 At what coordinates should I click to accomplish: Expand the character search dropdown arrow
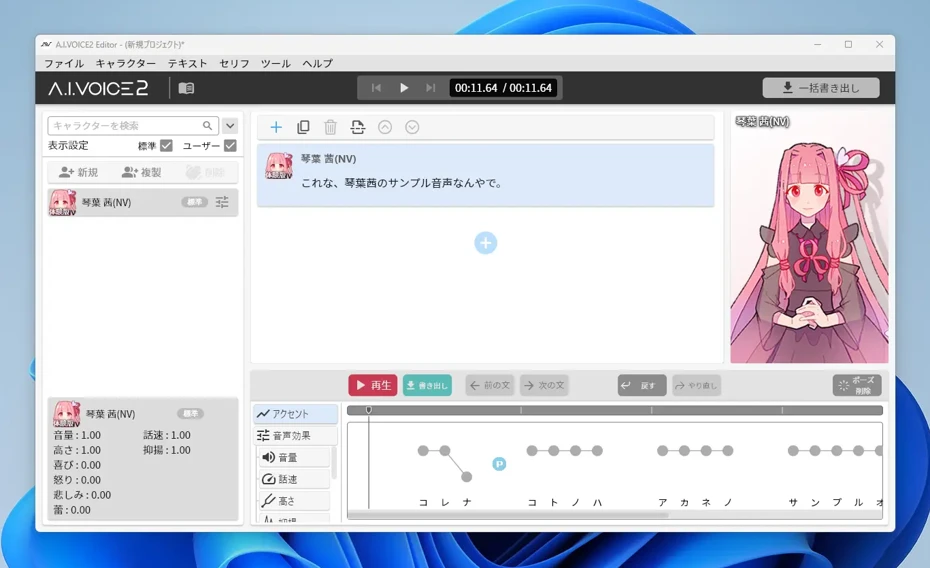pos(230,126)
